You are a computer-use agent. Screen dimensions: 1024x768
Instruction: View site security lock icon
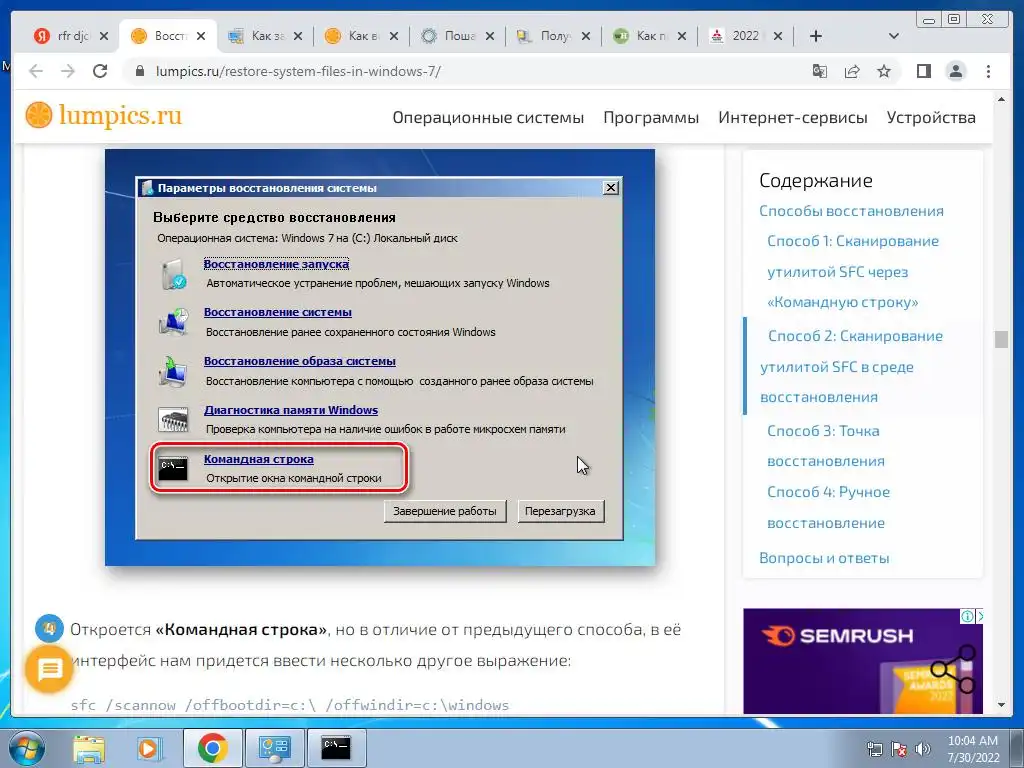pos(139,71)
